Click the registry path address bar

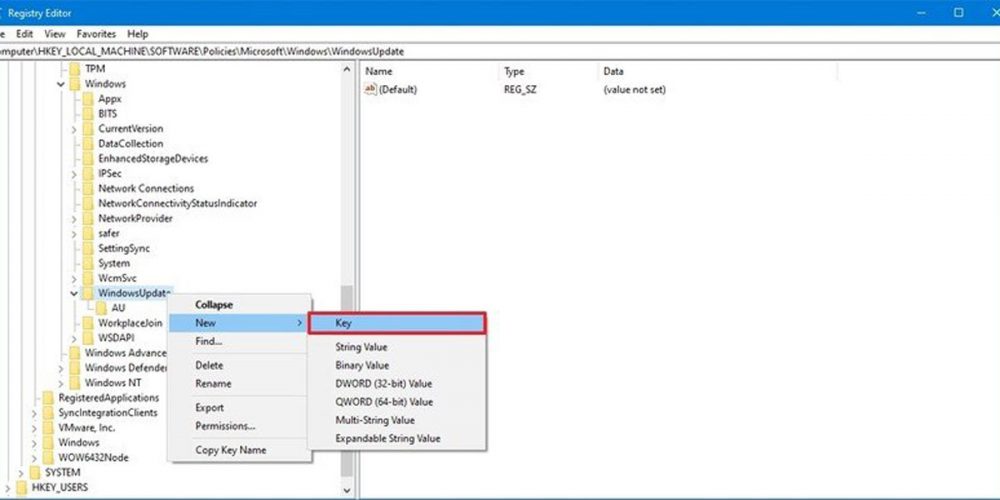pyautogui.click(x=400, y=51)
